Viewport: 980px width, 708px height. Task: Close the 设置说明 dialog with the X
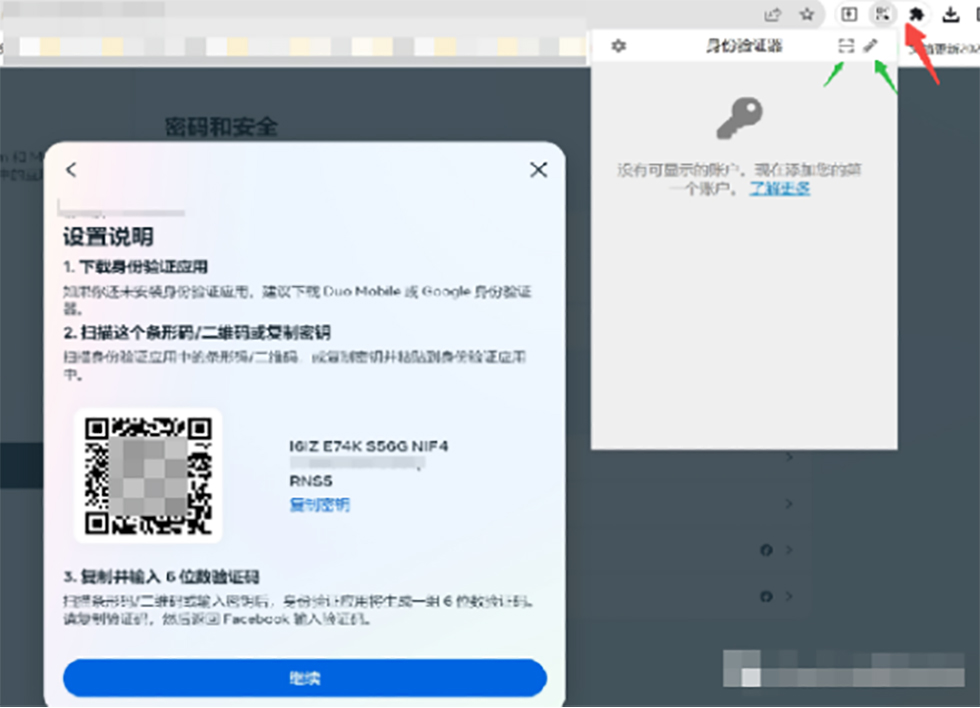(x=538, y=170)
